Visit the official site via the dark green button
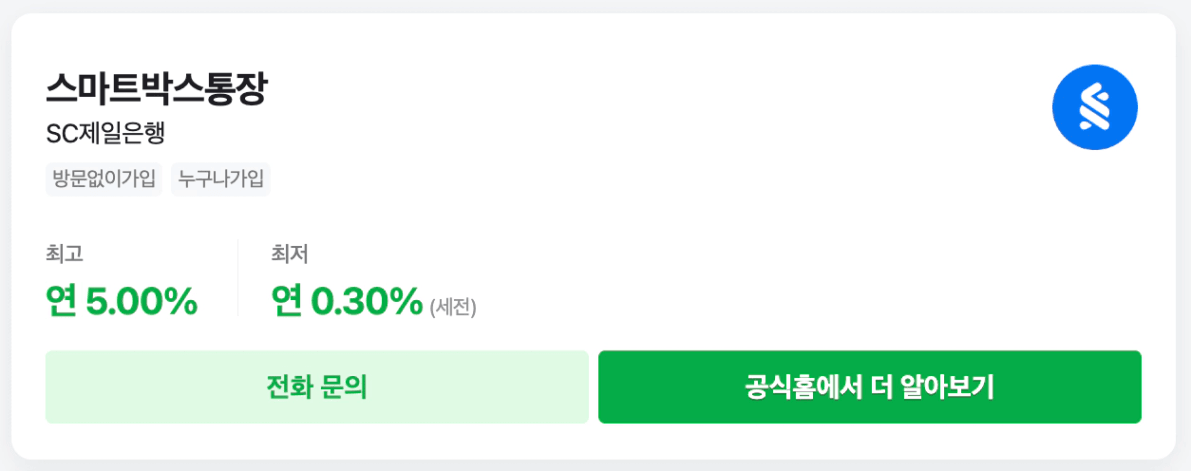The height and width of the screenshot is (471, 1191). [869, 387]
